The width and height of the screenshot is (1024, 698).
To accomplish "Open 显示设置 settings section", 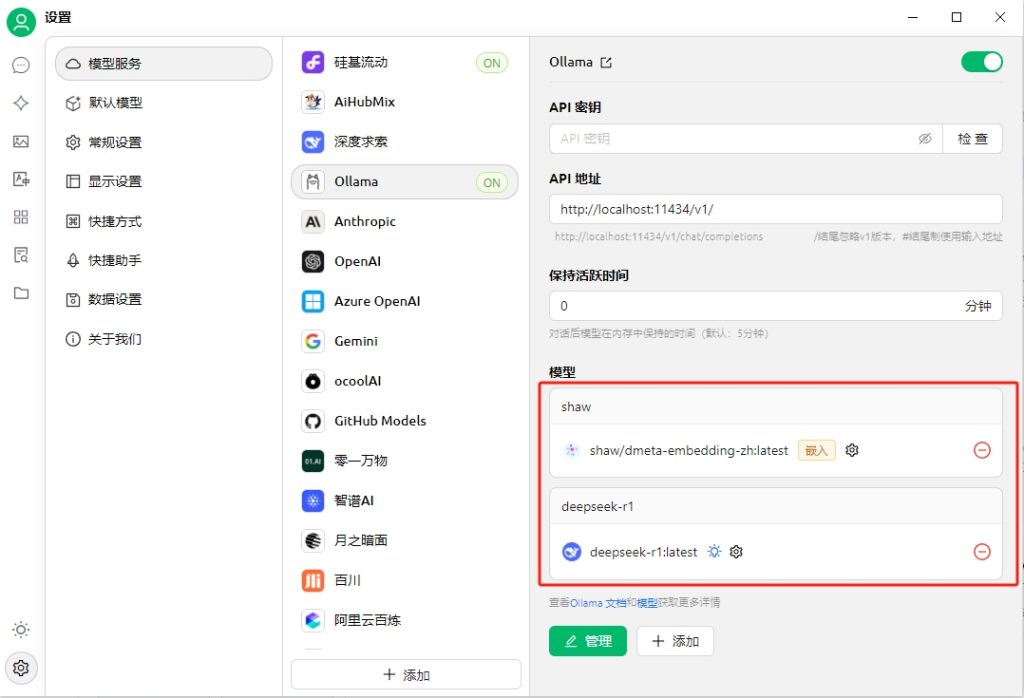I will [x=164, y=182].
